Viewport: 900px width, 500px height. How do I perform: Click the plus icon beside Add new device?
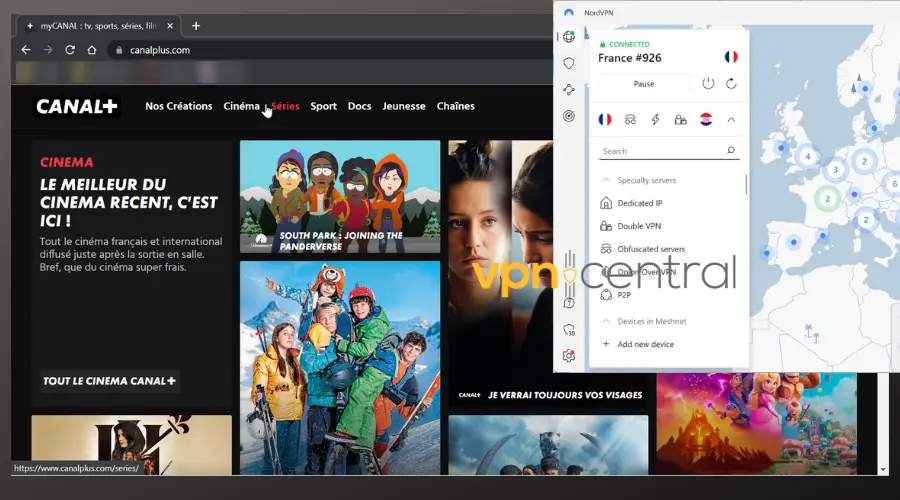click(x=606, y=344)
